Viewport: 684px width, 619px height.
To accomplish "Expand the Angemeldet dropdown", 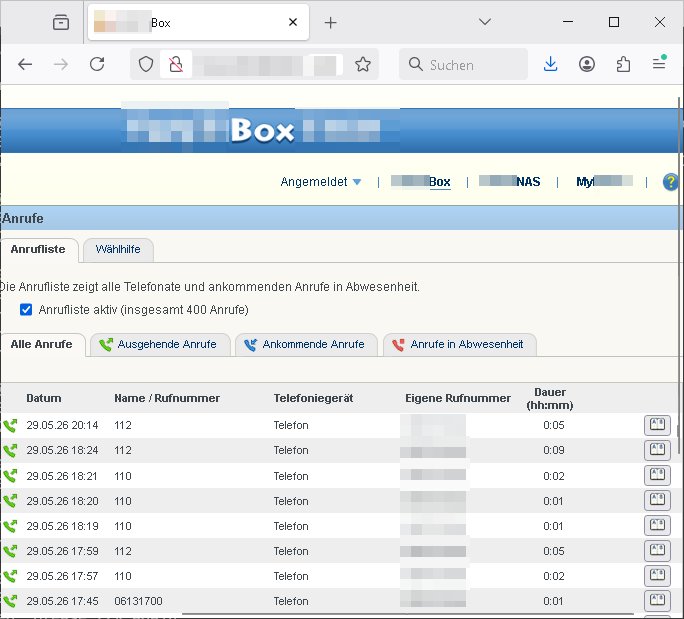I will [x=321, y=181].
